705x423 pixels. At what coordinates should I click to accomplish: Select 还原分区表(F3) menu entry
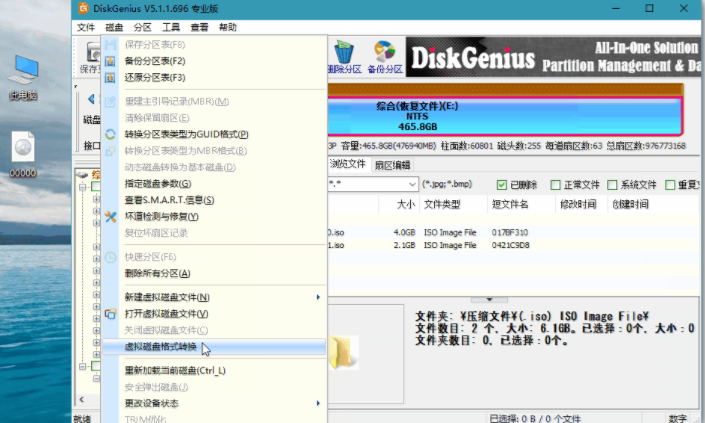pyautogui.click(x=214, y=78)
